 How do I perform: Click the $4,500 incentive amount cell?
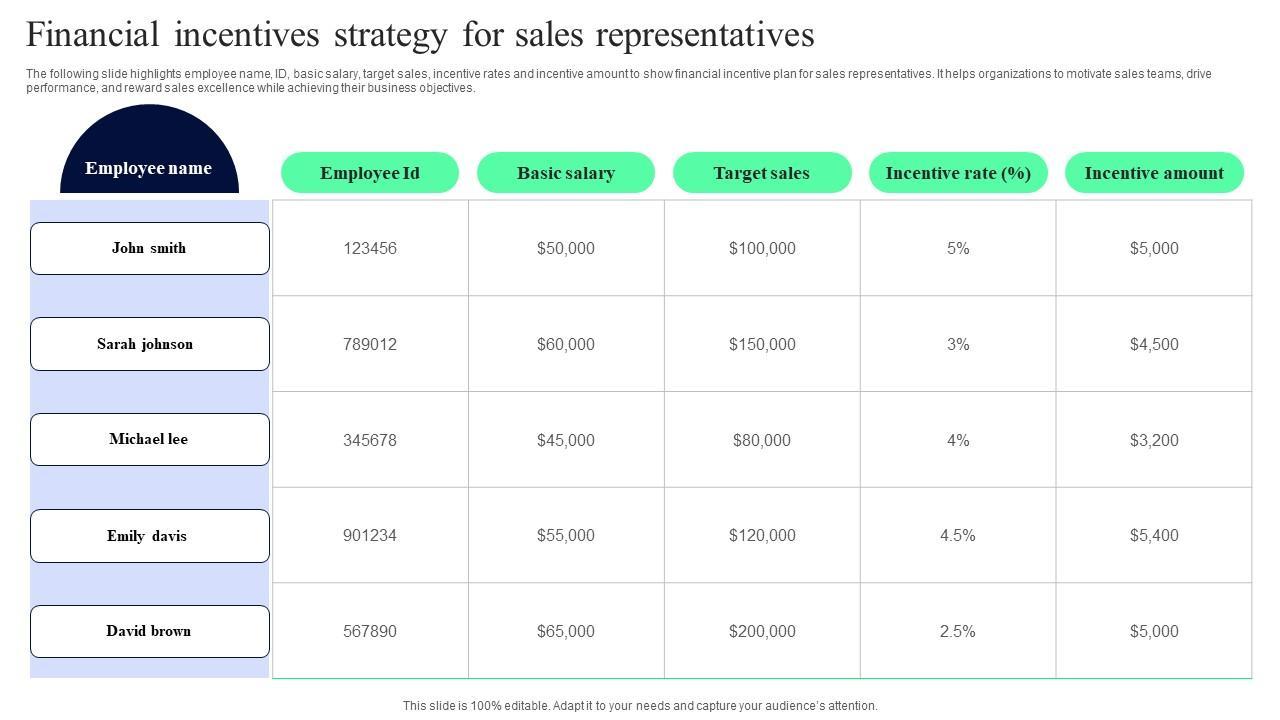1154,344
